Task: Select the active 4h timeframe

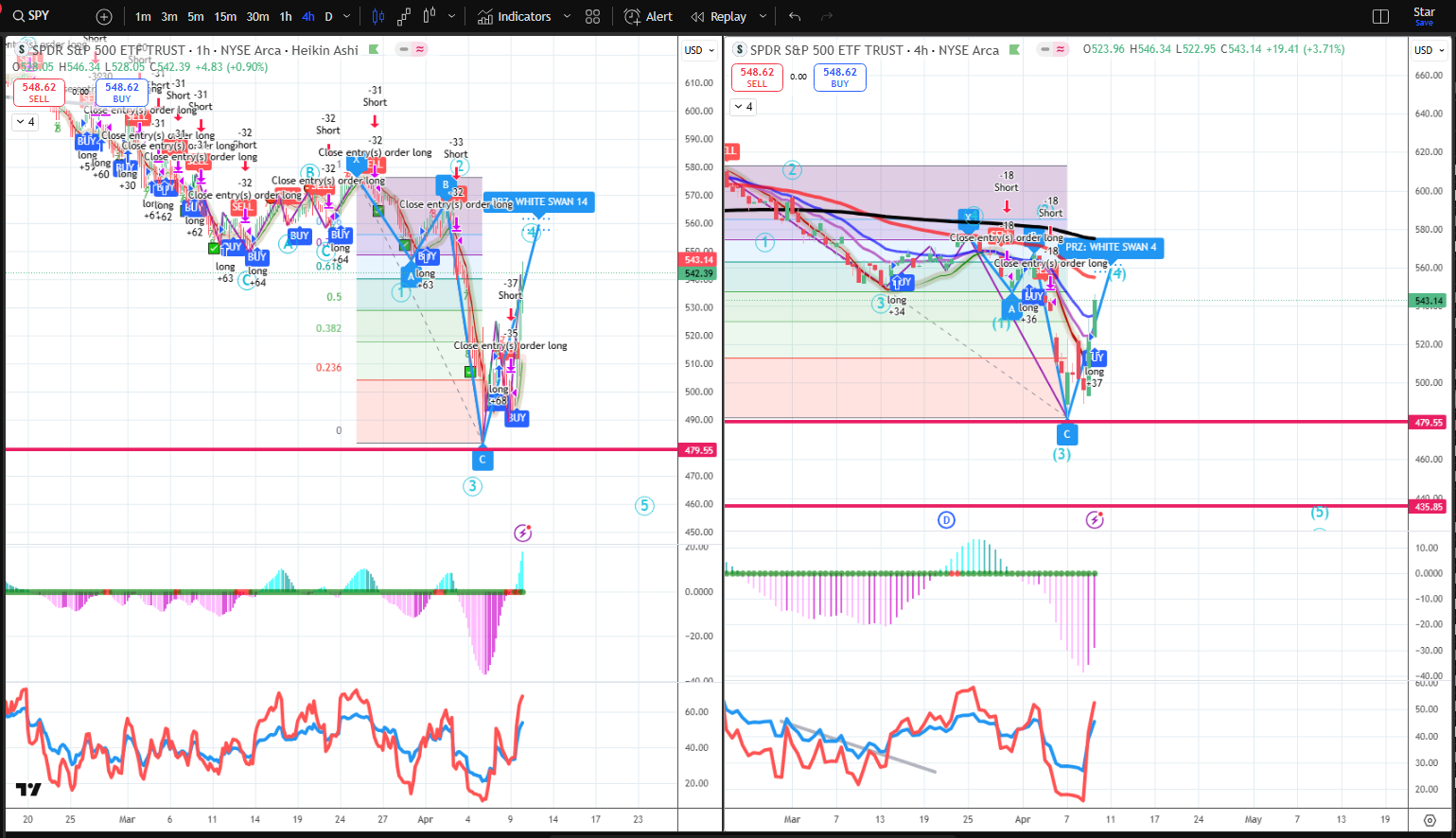Action: tap(308, 17)
